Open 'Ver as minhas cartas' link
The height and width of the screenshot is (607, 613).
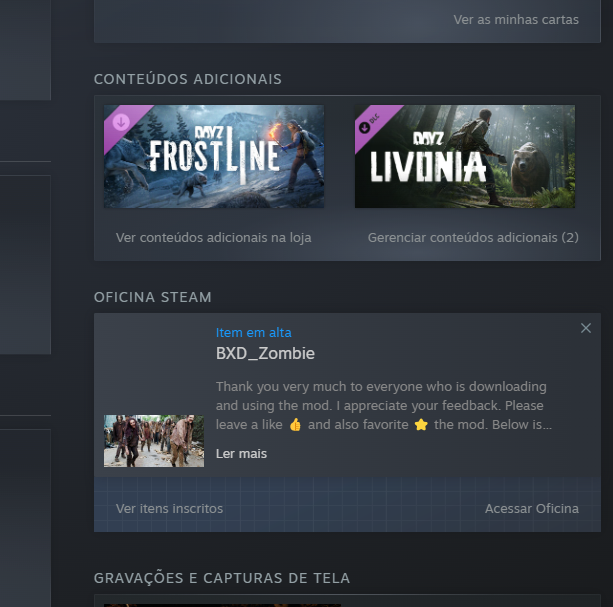coord(516,20)
